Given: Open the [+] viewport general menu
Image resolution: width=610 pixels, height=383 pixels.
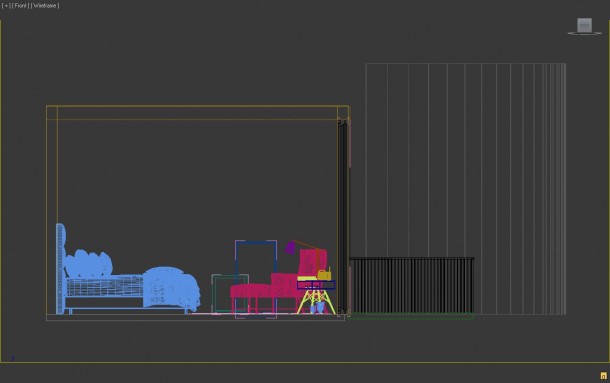Looking at the screenshot, I should pyautogui.click(x=6, y=6).
